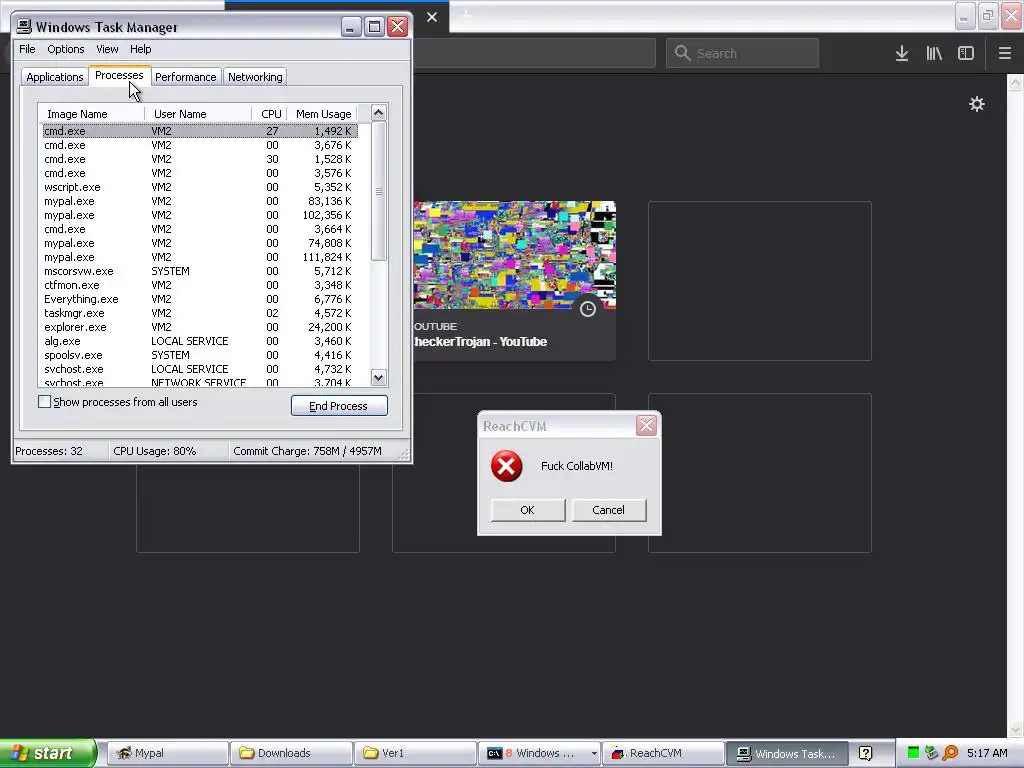Viewport: 1024px width, 768px height.
Task: Click CPU Usage status bar entry
Action: coord(155,451)
